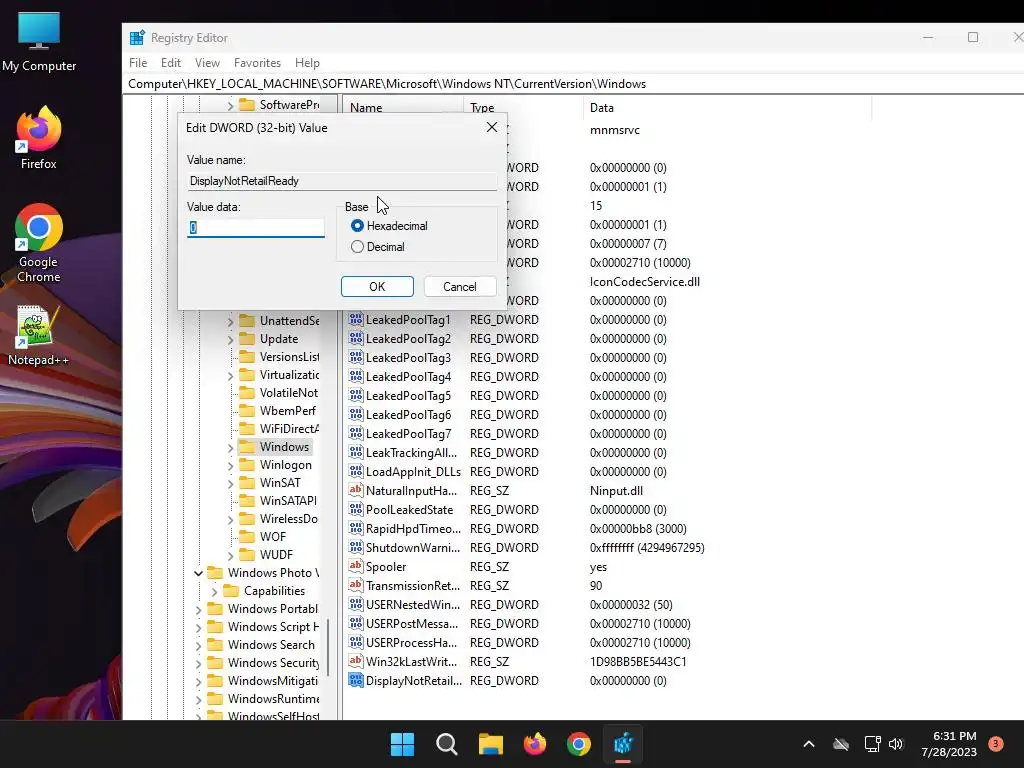Open the Windows Start menu
1024x768 pixels.
point(402,744)
